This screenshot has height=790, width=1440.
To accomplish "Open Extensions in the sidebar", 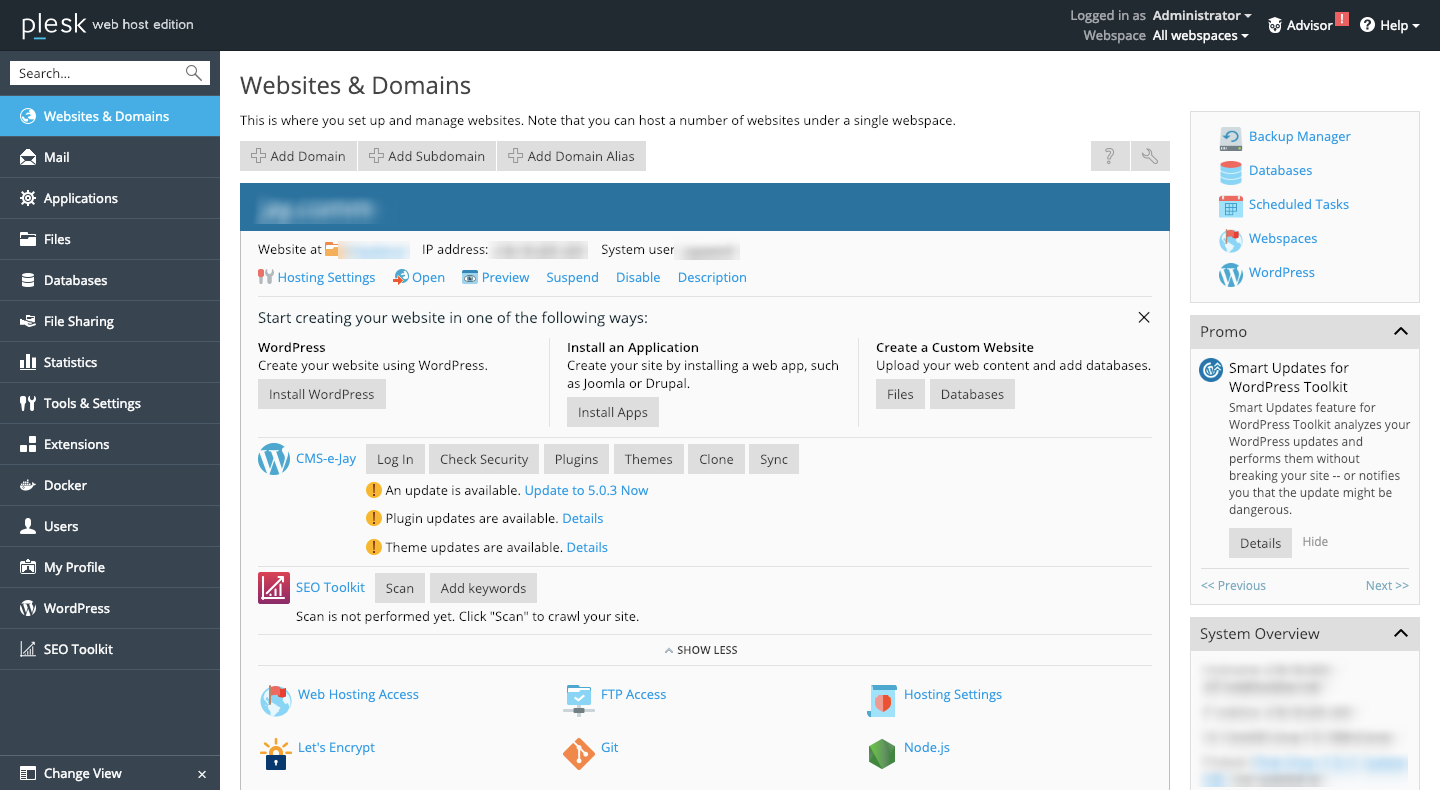I will click(110, 444).
